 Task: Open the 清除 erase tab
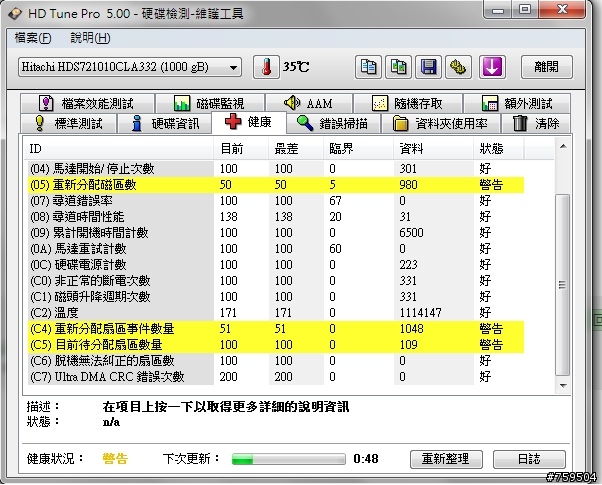pyautogui.click(x=536, y=124)
